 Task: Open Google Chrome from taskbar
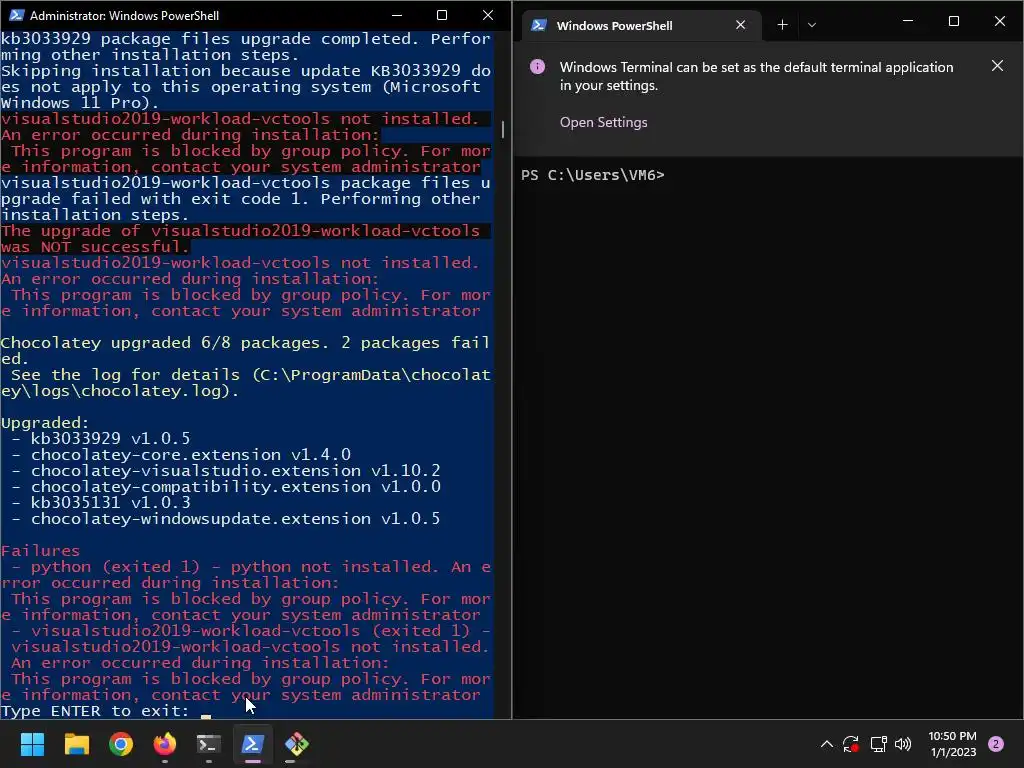tap(121, 744)
